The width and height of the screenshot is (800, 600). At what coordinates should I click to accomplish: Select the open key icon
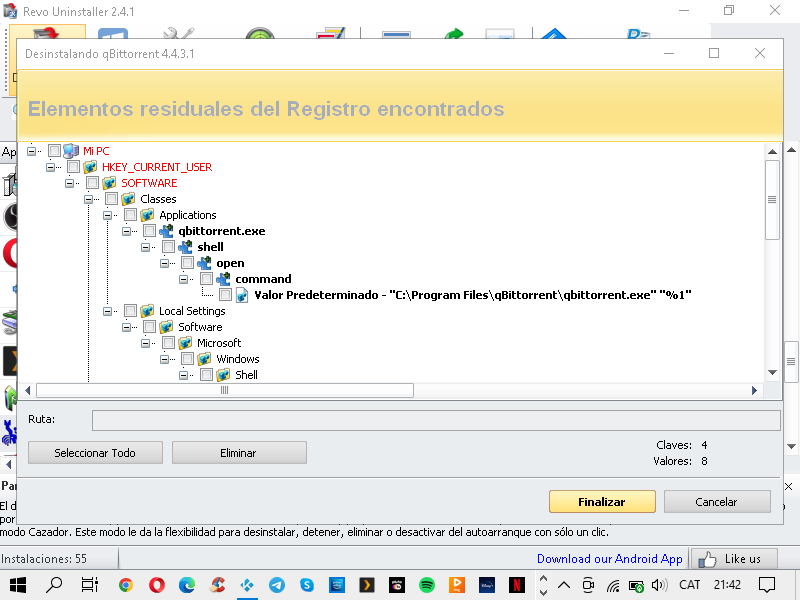click(x=204, y=263)
